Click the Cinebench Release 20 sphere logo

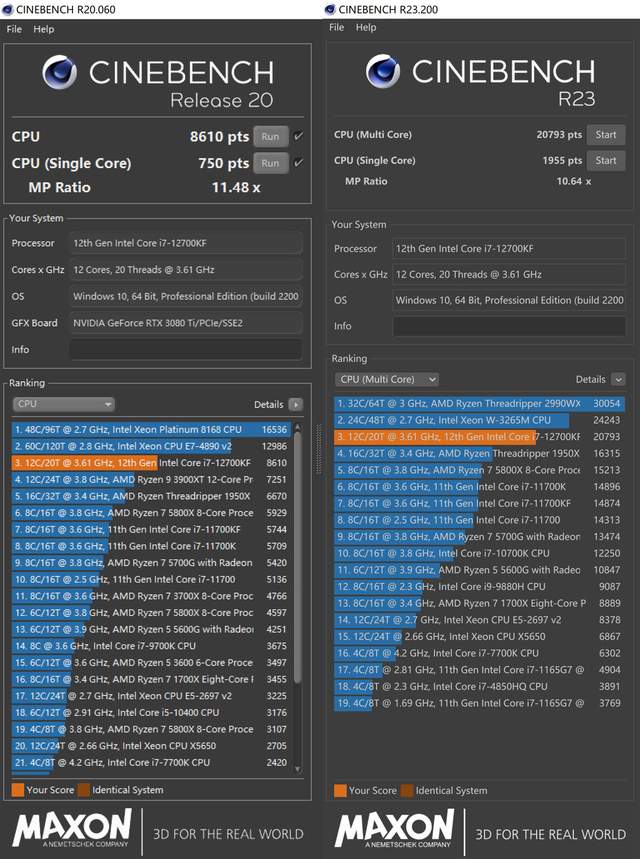(x=61, y=75)
